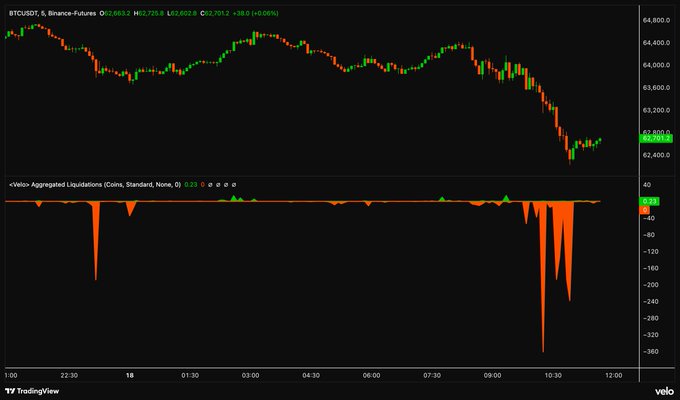Click the -240 liquidation axis label
Viewport: 680px width, 400px height.
[650, 302]
